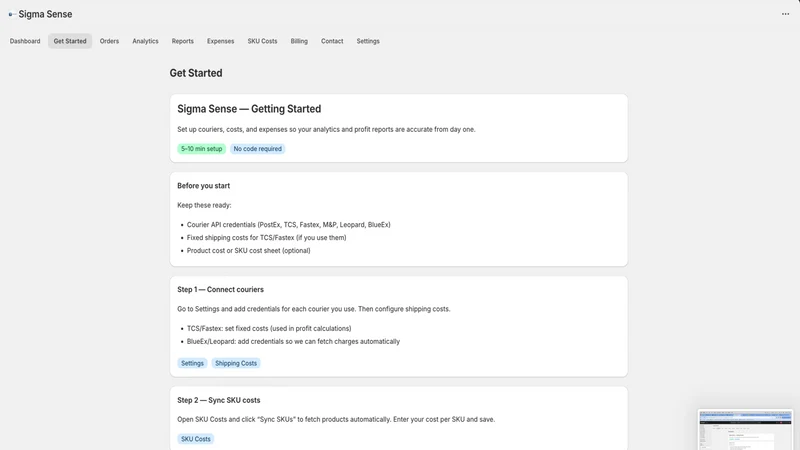Click the Step 2 — Sync SKU costs heading

click(218, 400)
